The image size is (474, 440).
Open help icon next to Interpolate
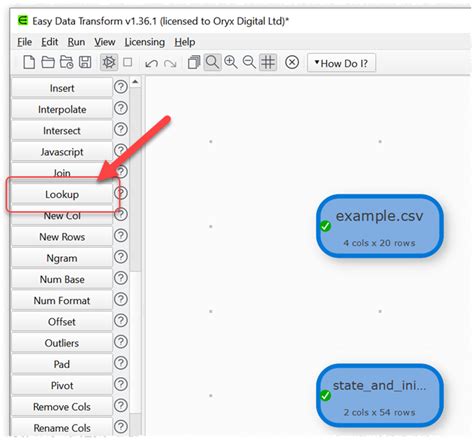pos(121,108)
